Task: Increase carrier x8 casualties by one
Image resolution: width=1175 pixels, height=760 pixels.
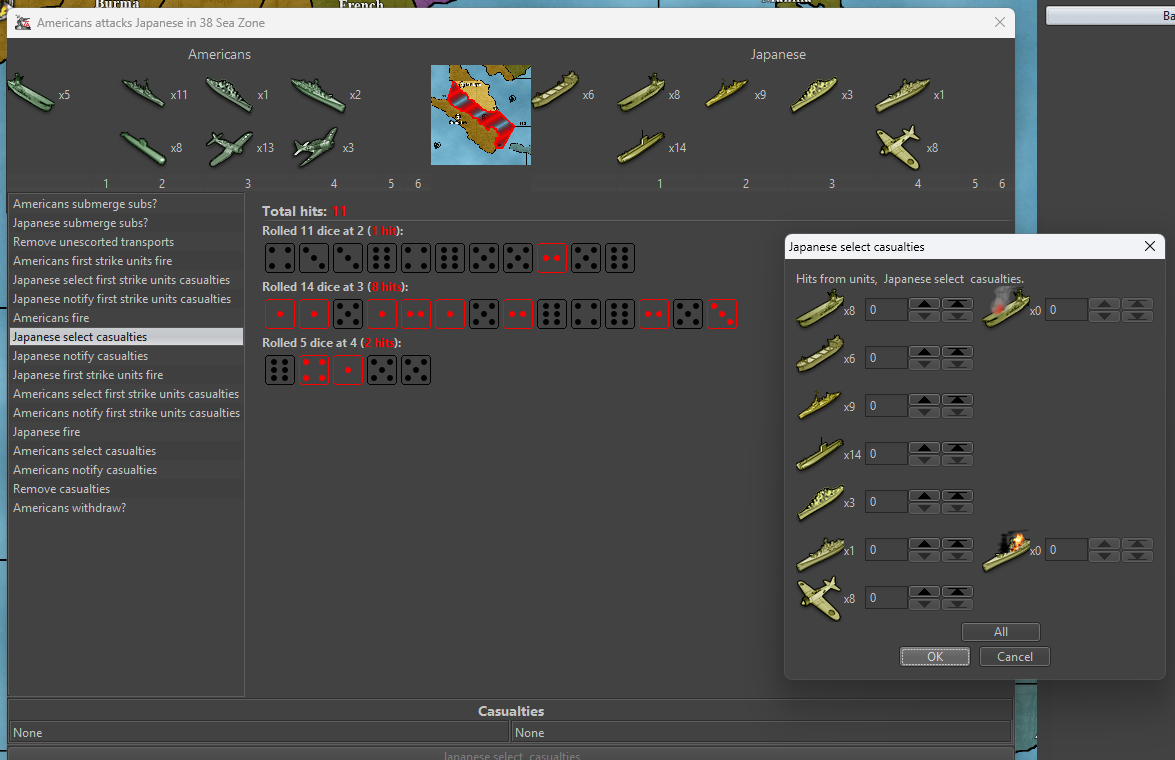Action: tap(925, 304)
